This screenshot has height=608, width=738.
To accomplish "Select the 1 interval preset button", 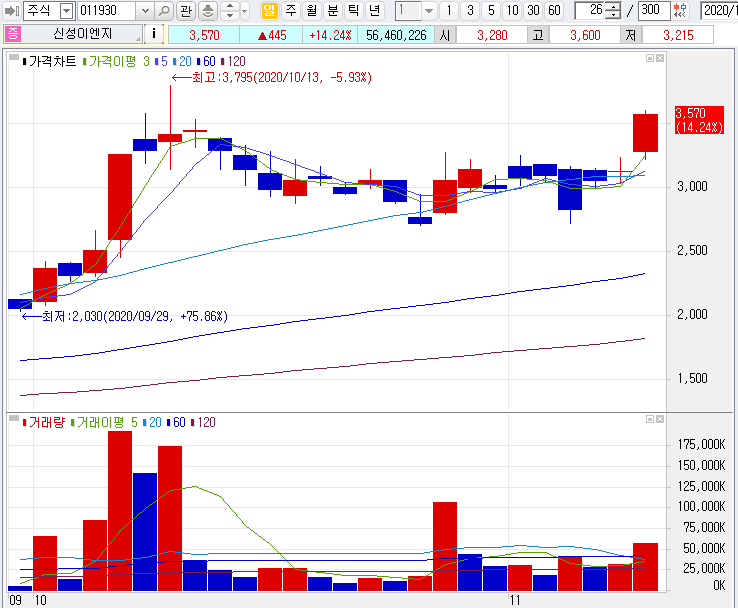I will pos(449,10).
